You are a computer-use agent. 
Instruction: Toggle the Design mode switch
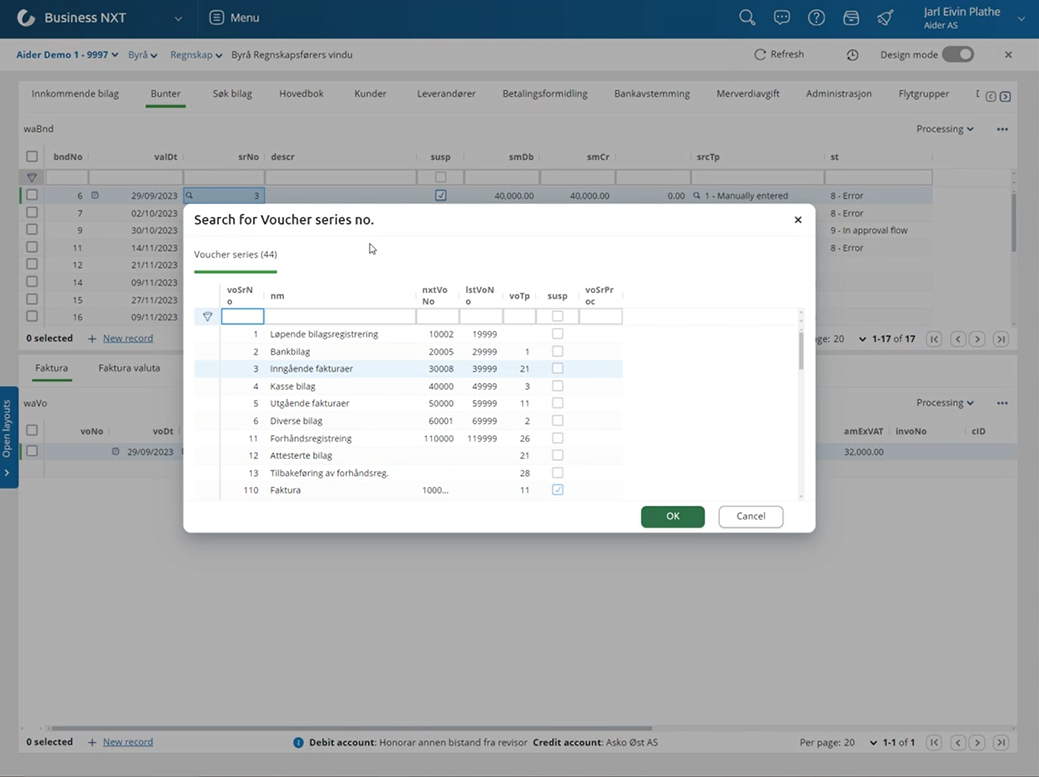pos(957,55)
